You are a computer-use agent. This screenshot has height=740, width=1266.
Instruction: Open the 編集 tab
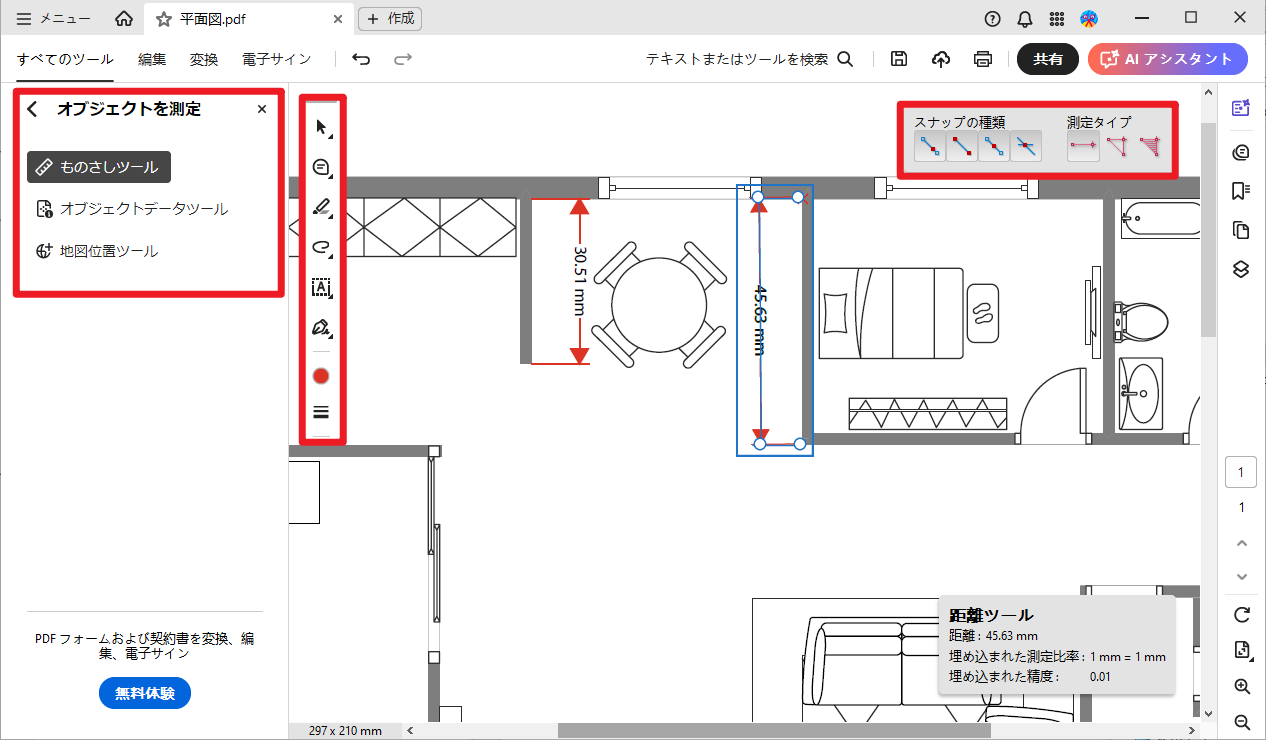[x=152, y=59]
